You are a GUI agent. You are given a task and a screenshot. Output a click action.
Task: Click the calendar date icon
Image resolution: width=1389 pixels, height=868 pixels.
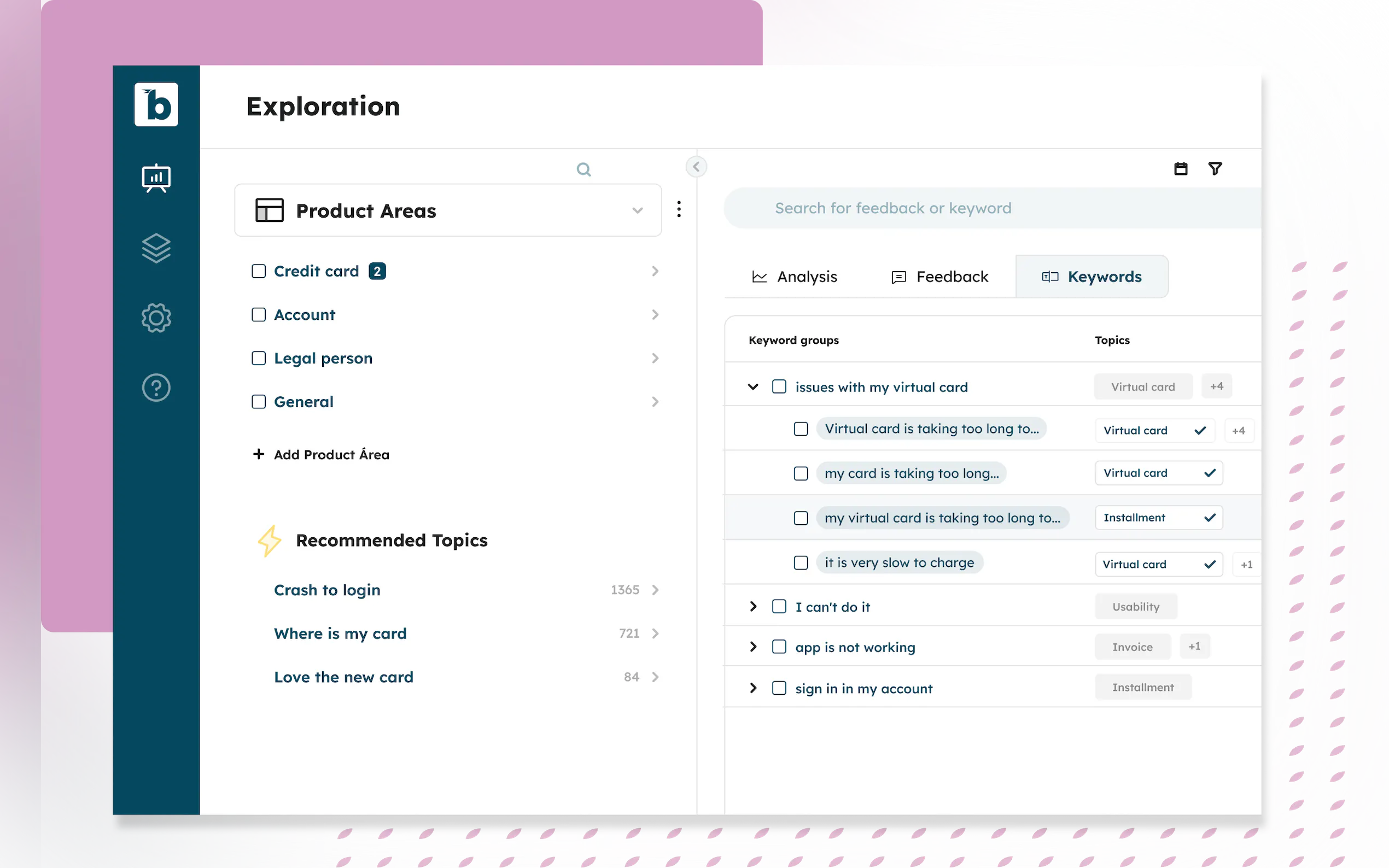[1181, 169]
